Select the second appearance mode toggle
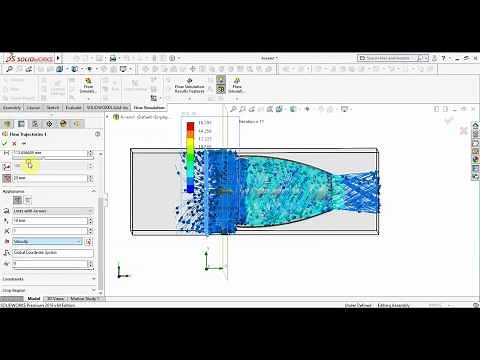 tap(28, 200)
